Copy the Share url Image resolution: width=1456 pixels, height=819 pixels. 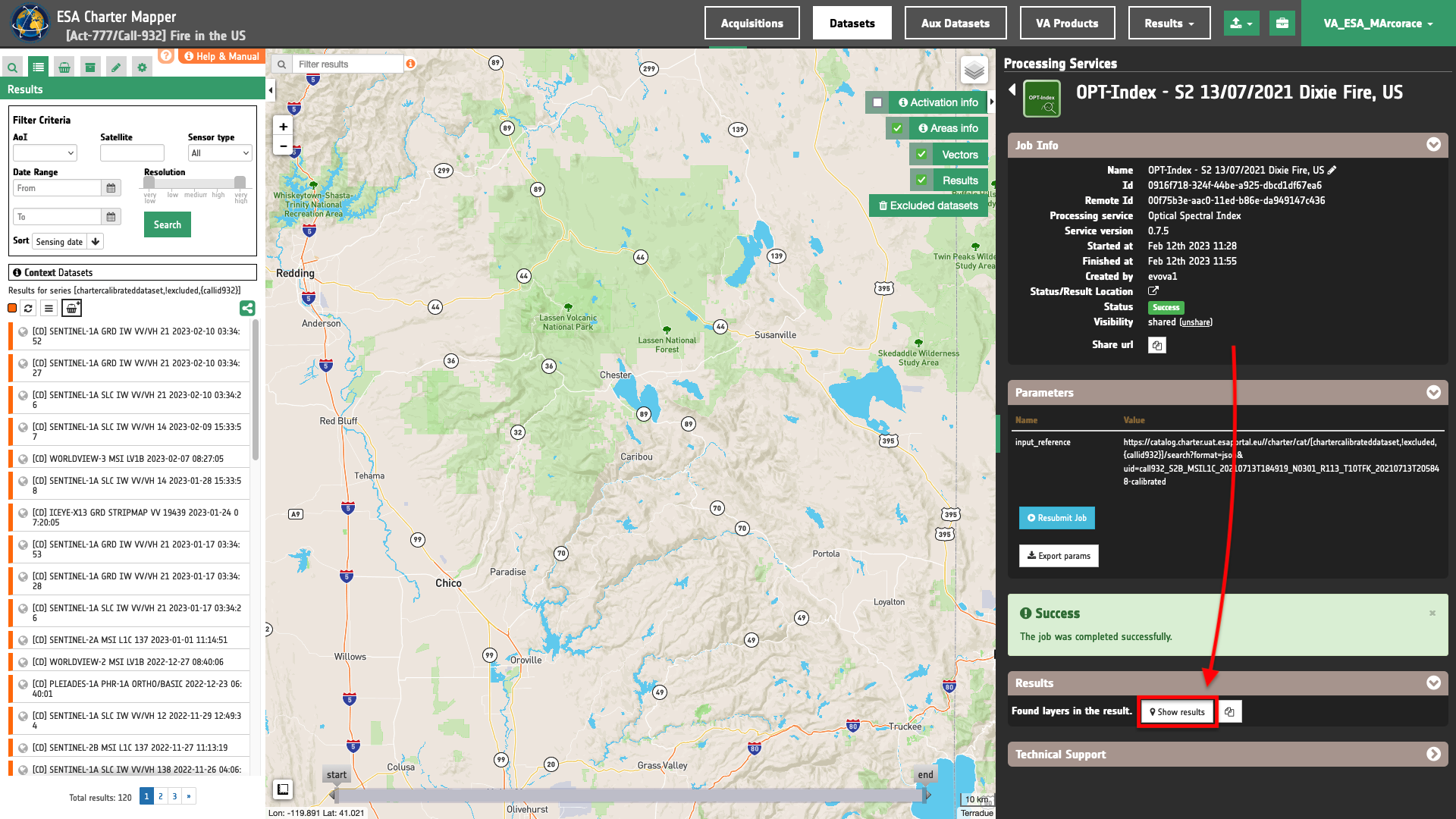point(1156,345)
